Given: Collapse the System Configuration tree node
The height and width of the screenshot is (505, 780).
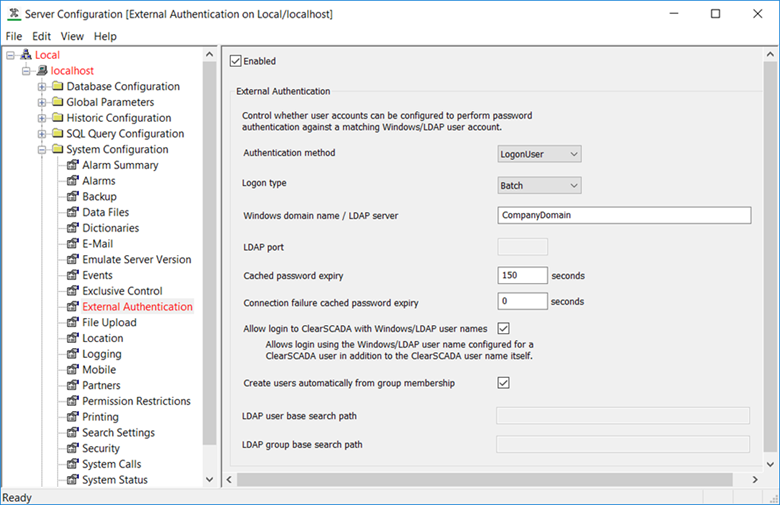Looking at the screenshot, I should click(42, 150).
